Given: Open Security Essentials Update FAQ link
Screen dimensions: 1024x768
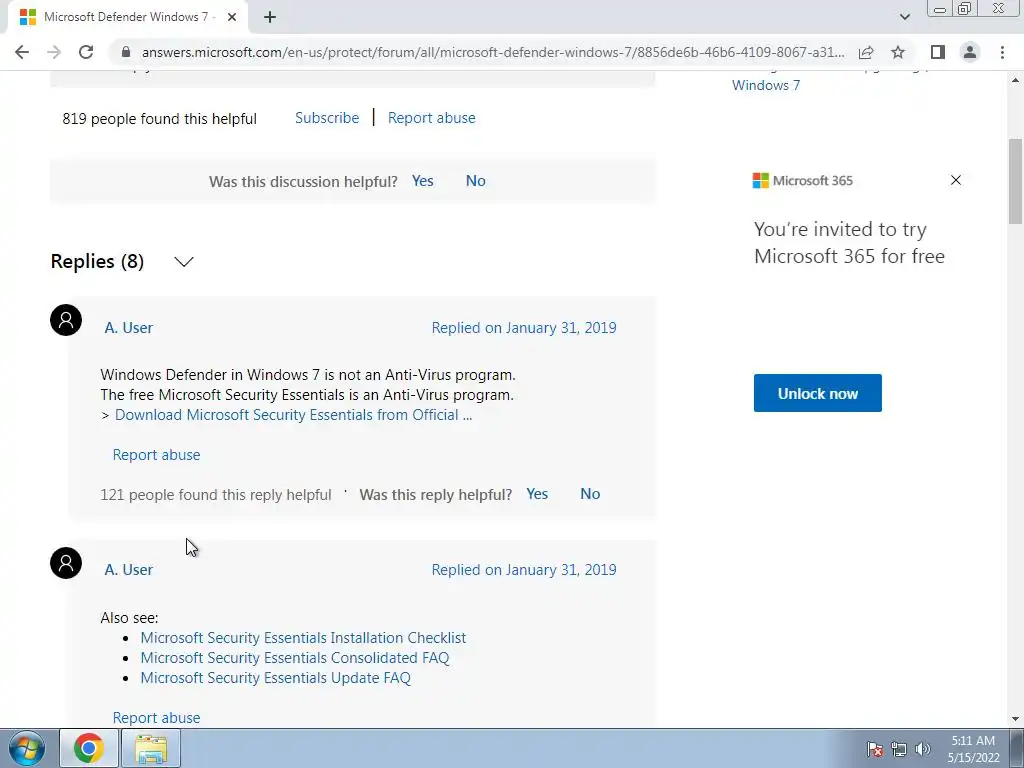Looking at the screenshot, I should click(x=276, y=678).
